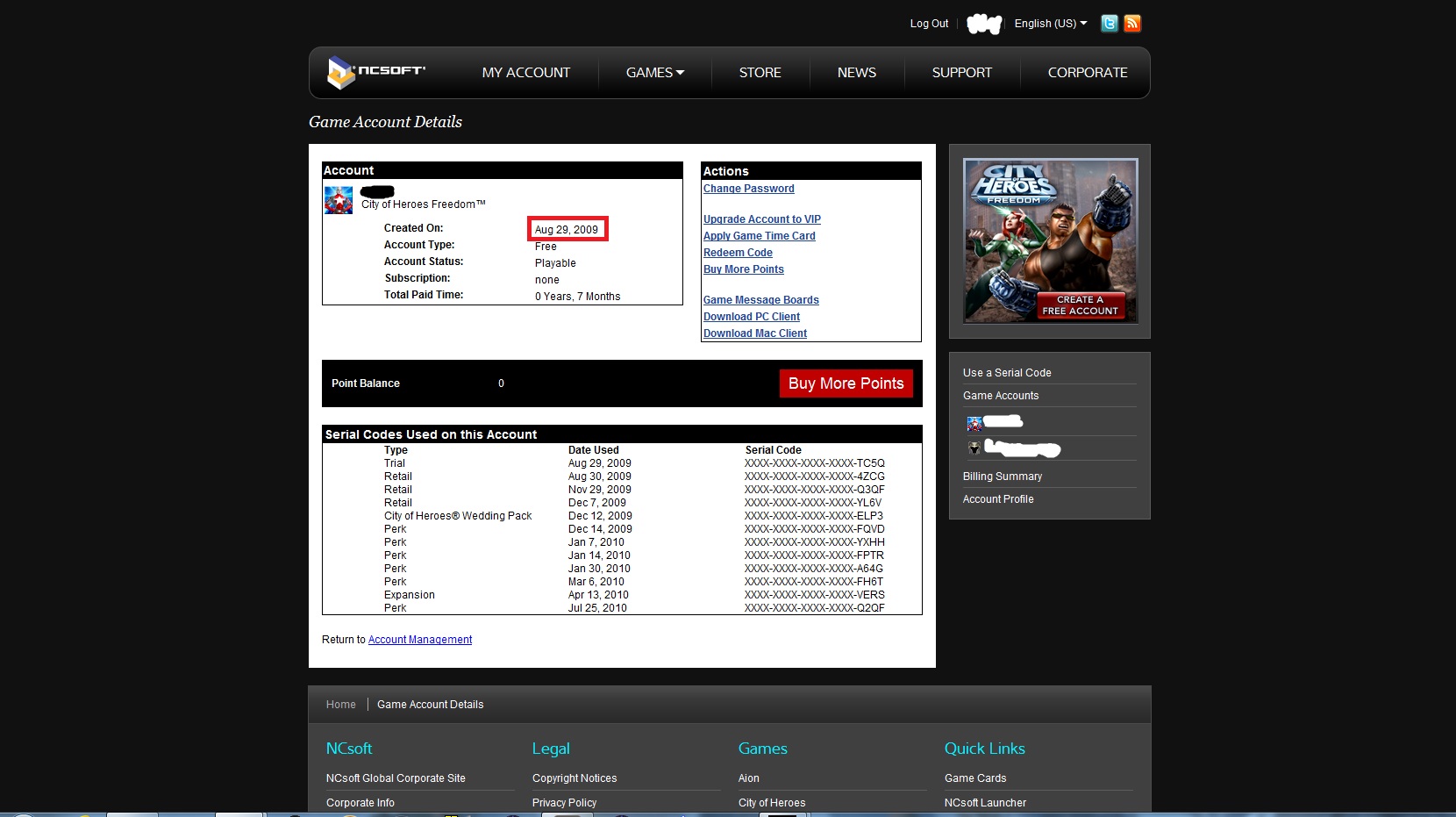The image size is (1456, 817).
Task: Click the Download PC Client link
Action: [752, 317]
